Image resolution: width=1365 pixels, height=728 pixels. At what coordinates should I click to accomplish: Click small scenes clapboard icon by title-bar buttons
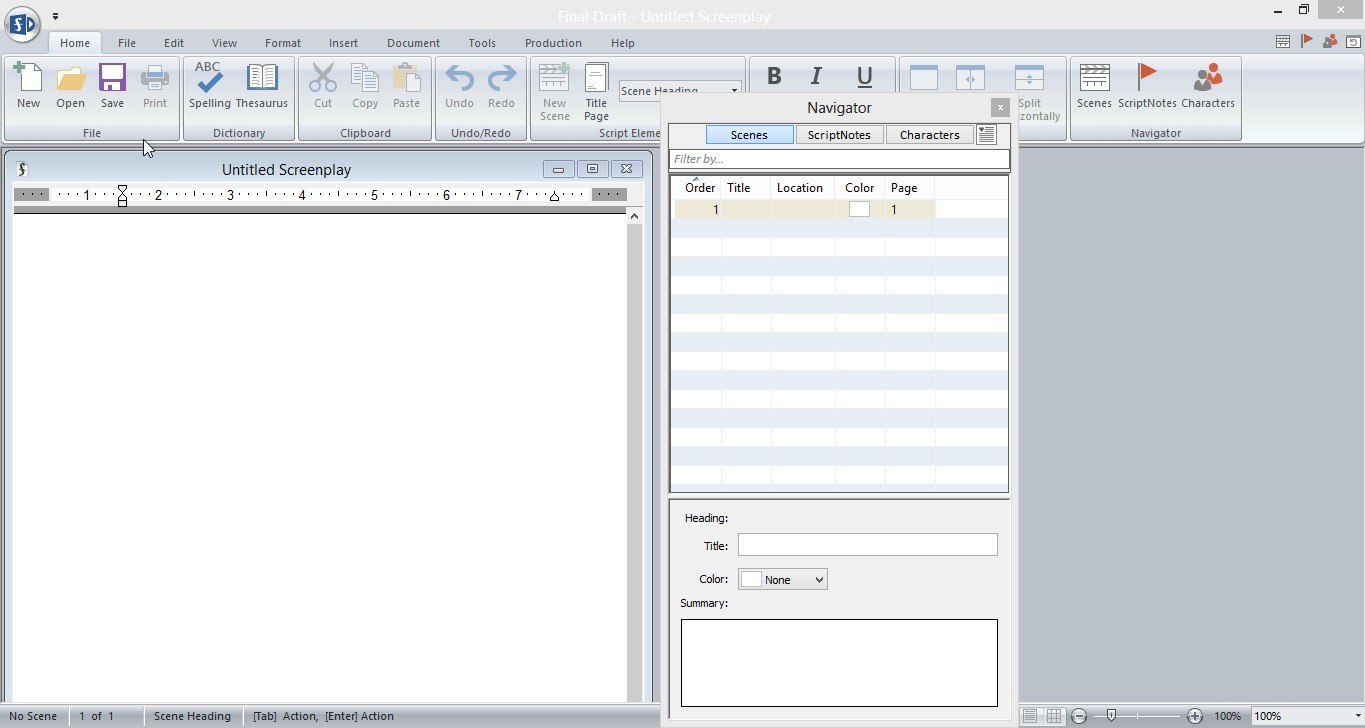(1283, 42)
